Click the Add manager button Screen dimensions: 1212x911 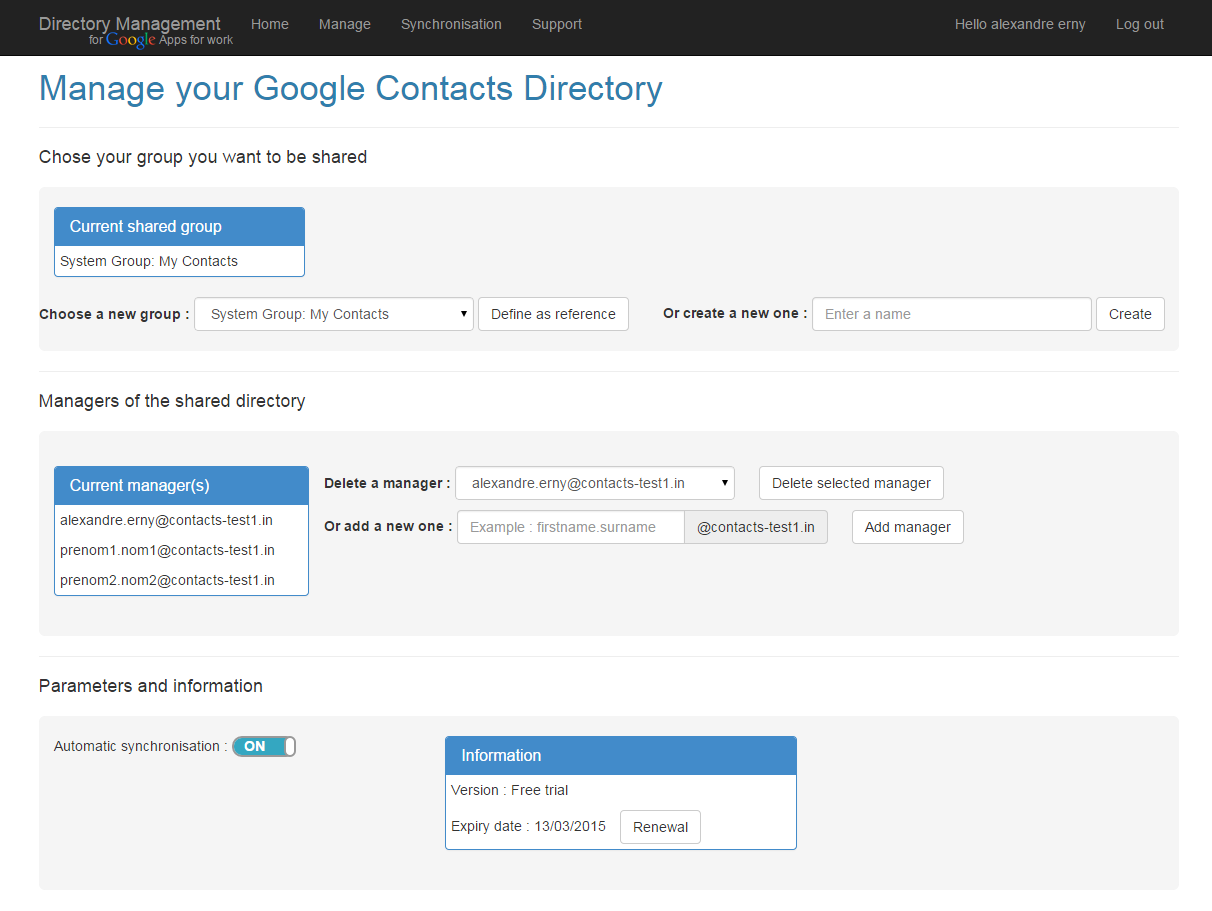[907, 527]
